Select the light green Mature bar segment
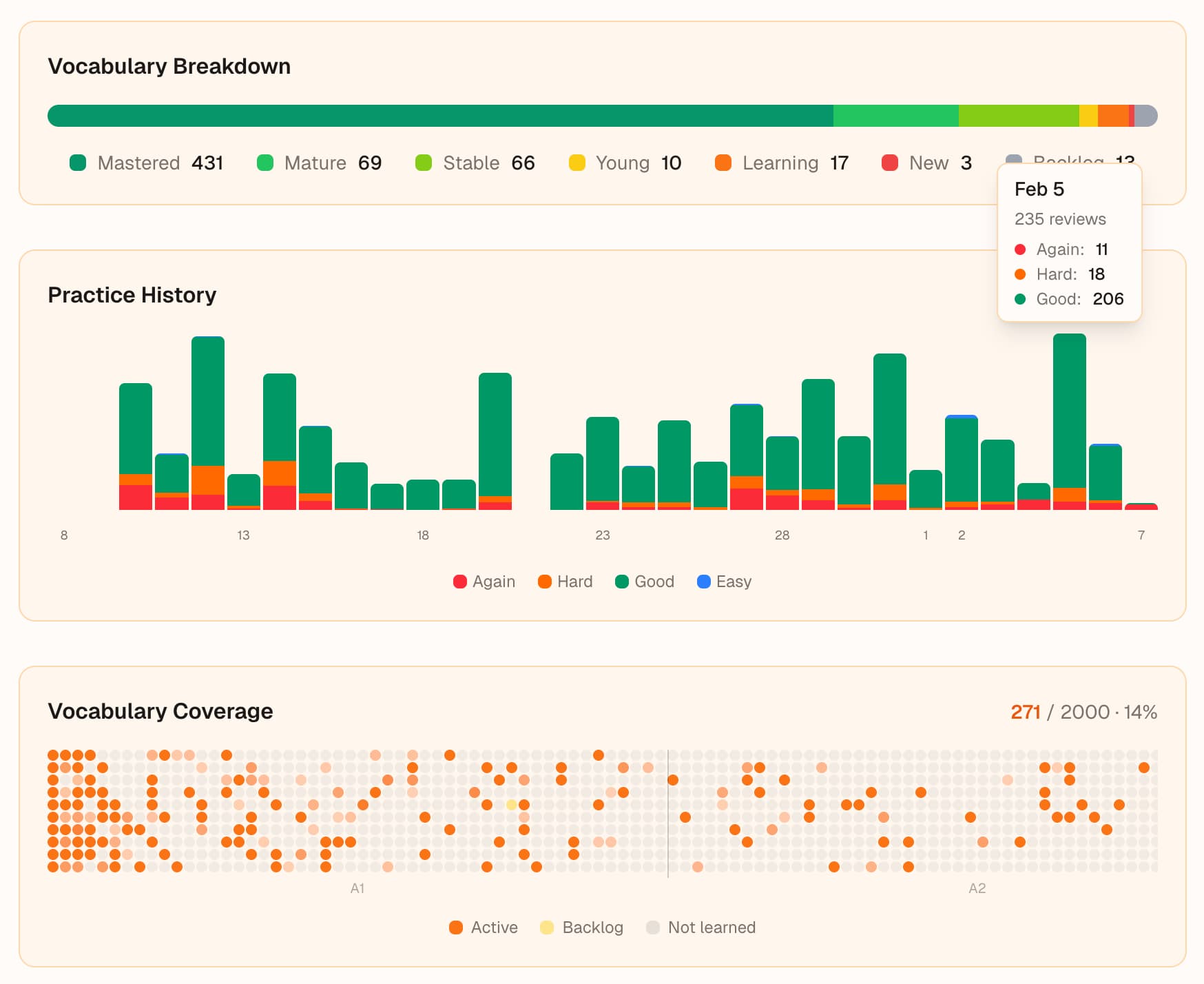Image resolution: width=1204 pixels, height=984 pixels. (x=895, y=116)
